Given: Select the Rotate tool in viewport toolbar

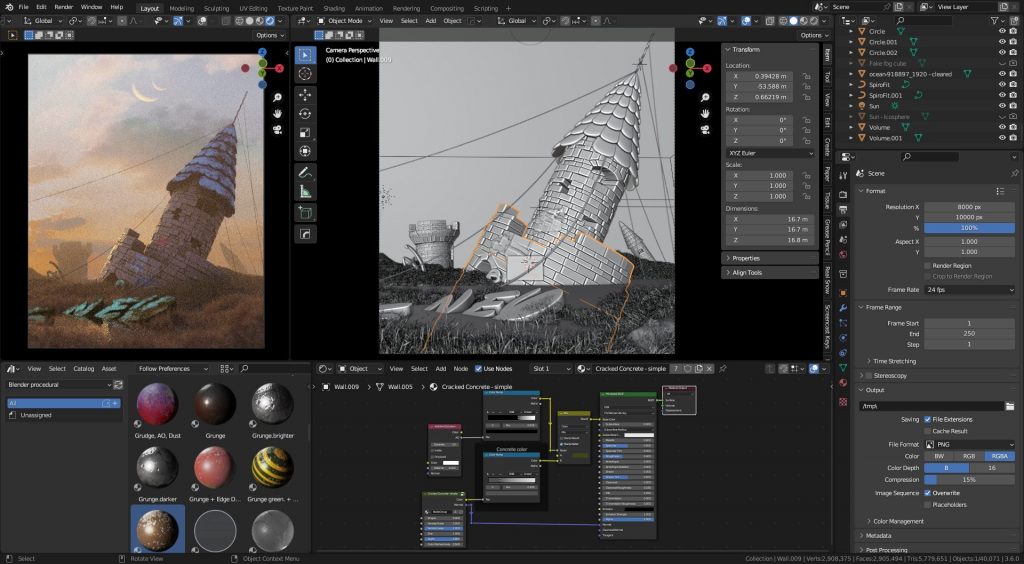Looking at the screenshot, I should pyautogui.click(x=306, y=113).
